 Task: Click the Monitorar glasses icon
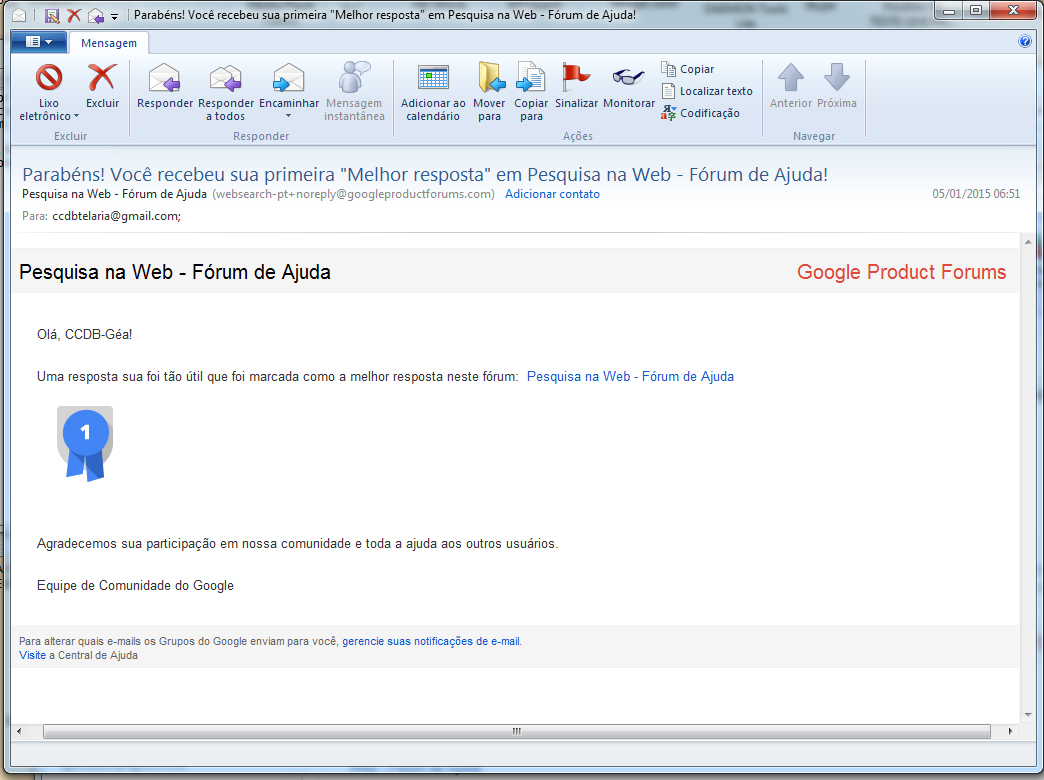tap(629, 78)
